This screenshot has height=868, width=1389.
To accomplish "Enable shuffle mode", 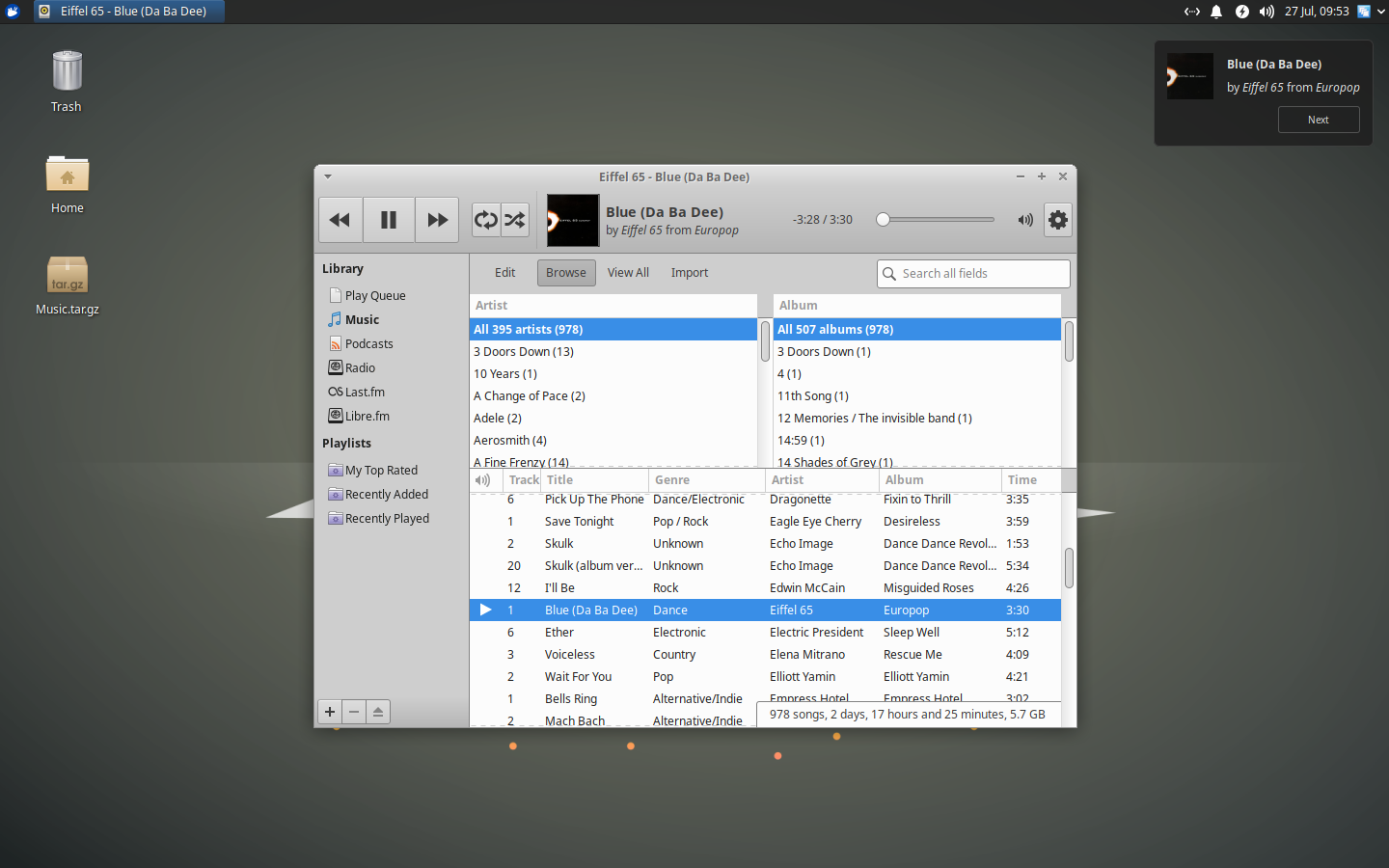I will (x=514, y=220).
